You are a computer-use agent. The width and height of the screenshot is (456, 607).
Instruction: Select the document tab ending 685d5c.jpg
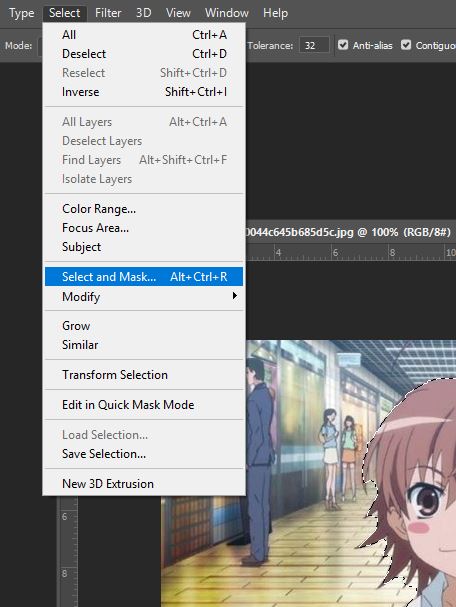point(350,232)
